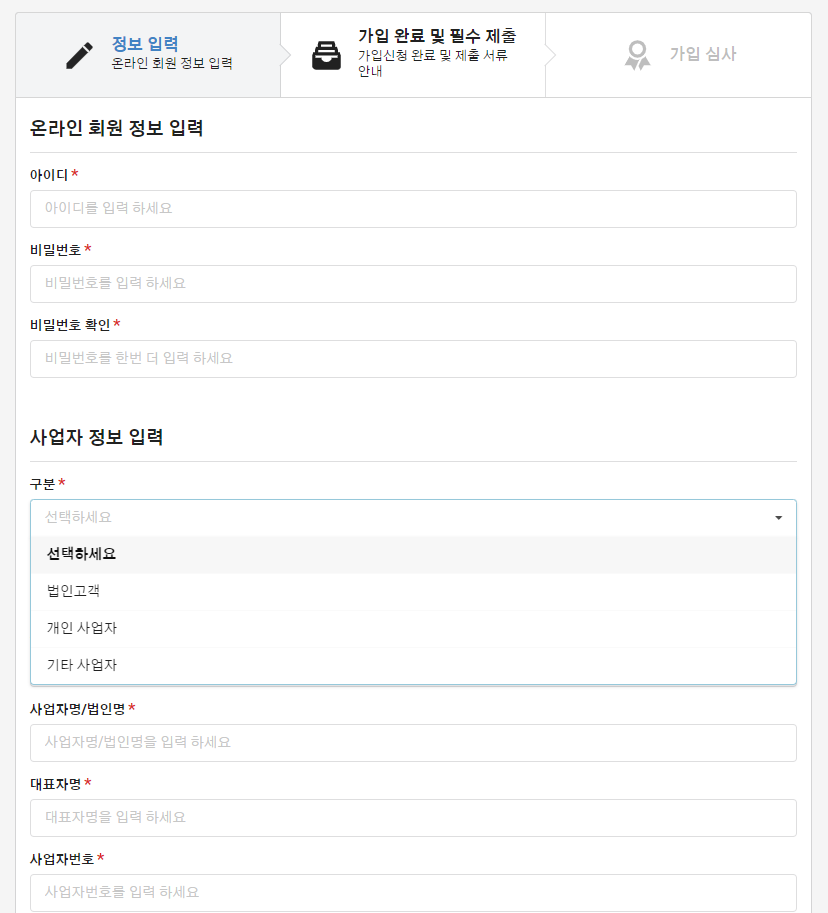Click the 구분 select box field
828x913 pixels.
[x=413, y=518]
